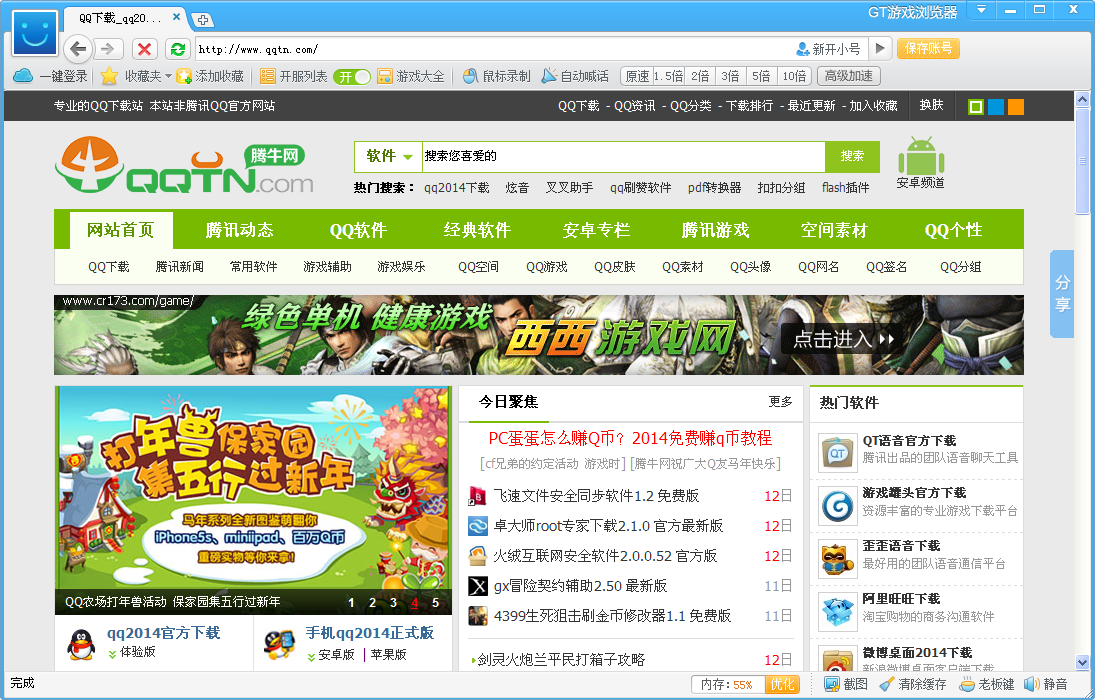This screenshot has height=700, width=1095.
Task: Click the 更多 link in 今日聚焦
Action: point(781,402)
